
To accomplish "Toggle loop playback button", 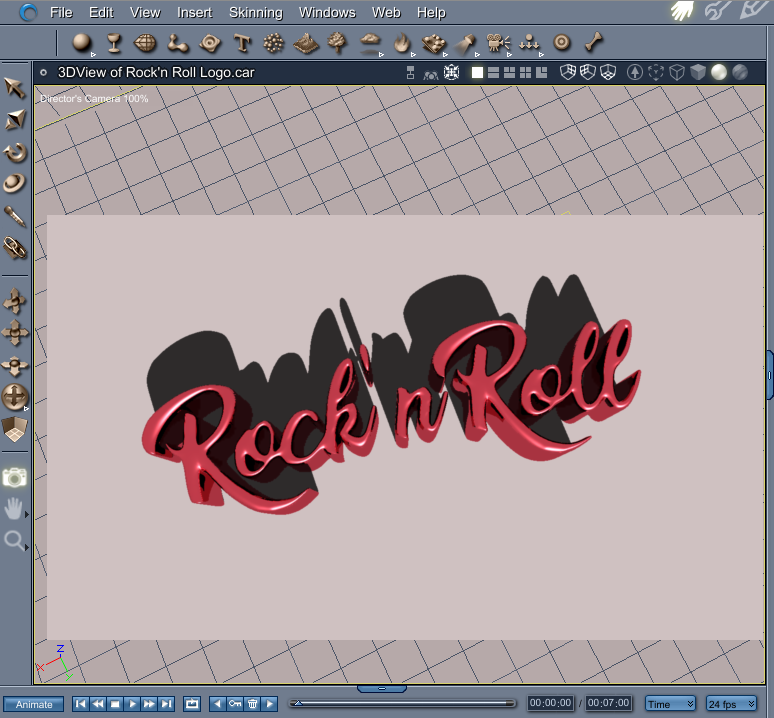I will click(x=192, y=704).
